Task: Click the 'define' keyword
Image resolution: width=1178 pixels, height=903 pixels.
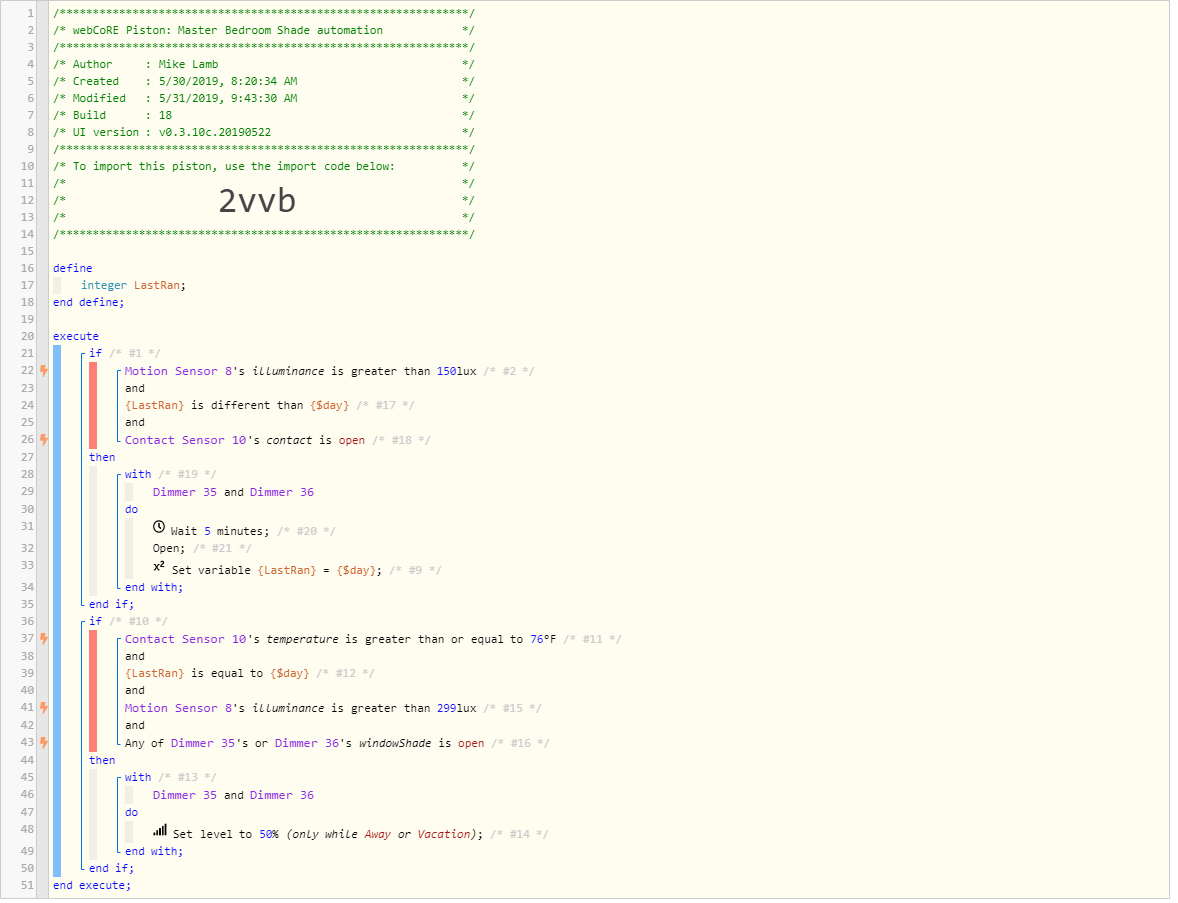Action: (73, 269)
